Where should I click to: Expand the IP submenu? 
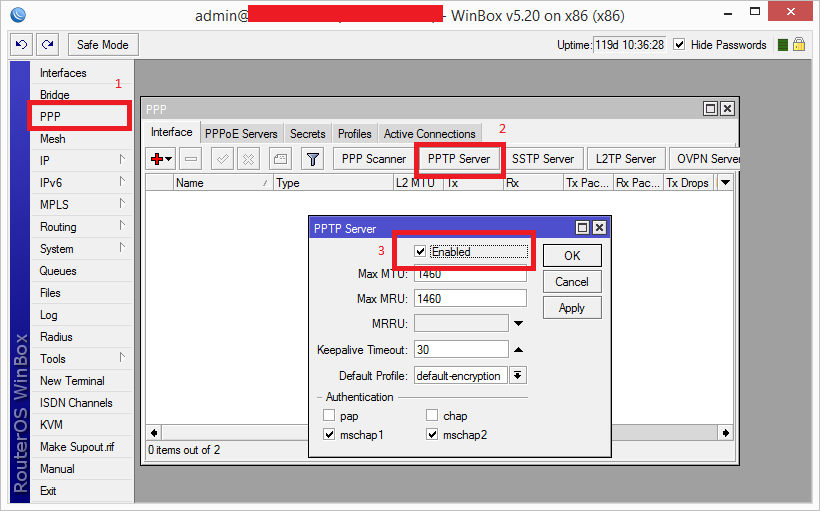click(122, 160)
